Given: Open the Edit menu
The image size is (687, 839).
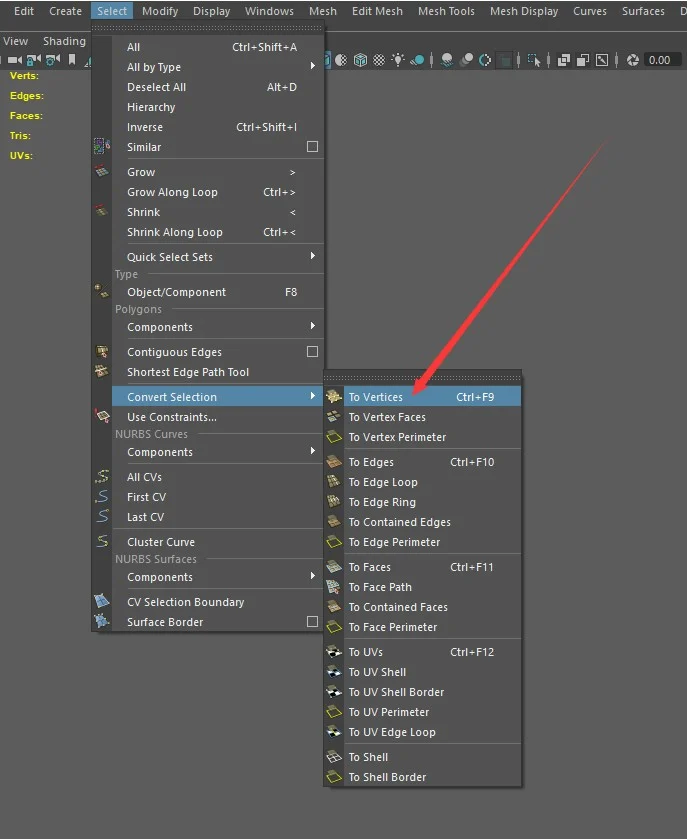Looking at the screenshot, I should 24,11.
